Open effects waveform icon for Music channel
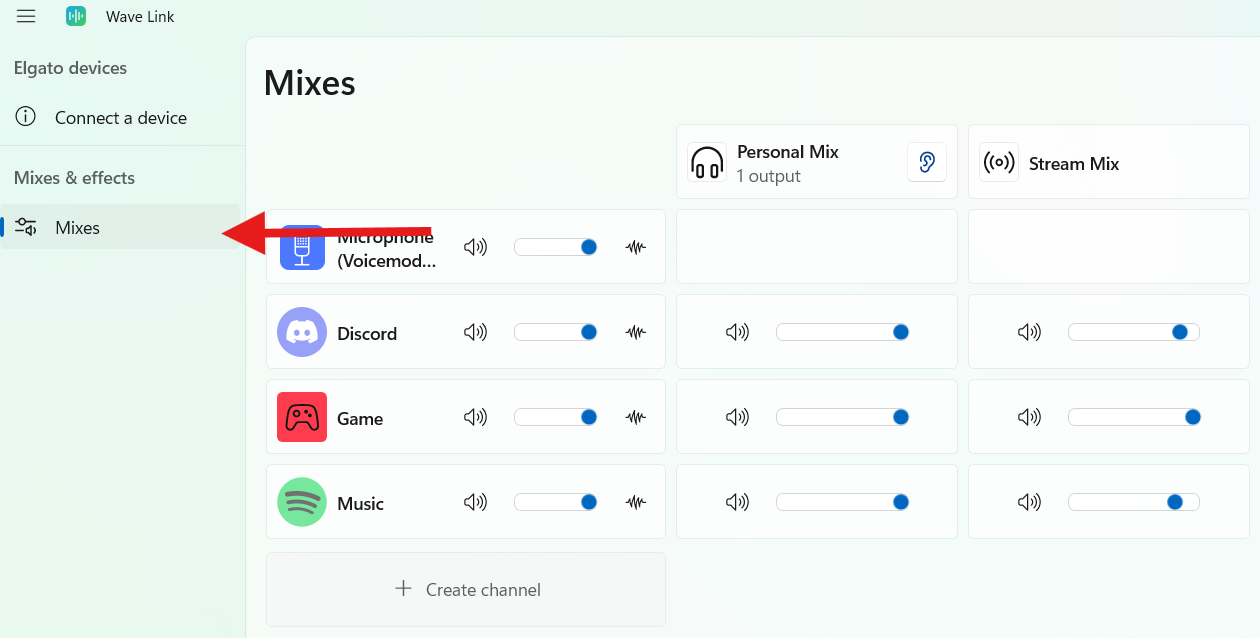The width and height of the screenshot is (1260, 638). (x=635, y=502)
